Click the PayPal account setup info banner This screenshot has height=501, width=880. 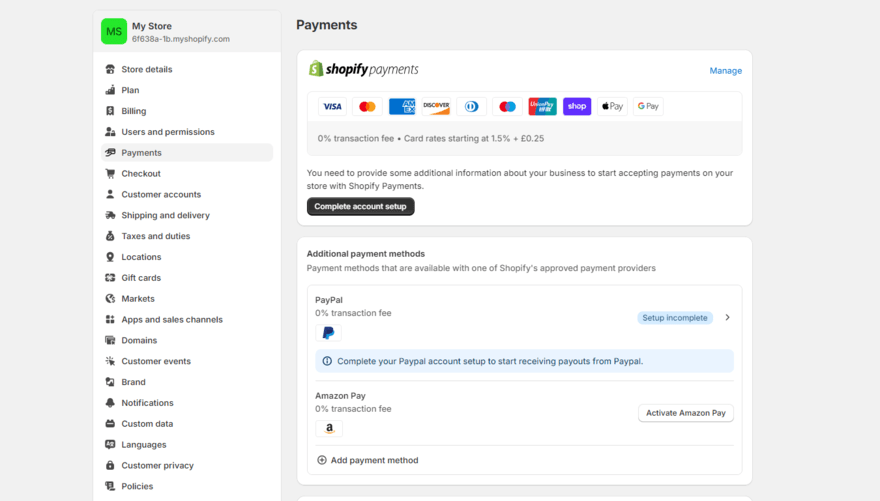coord(524,361)
